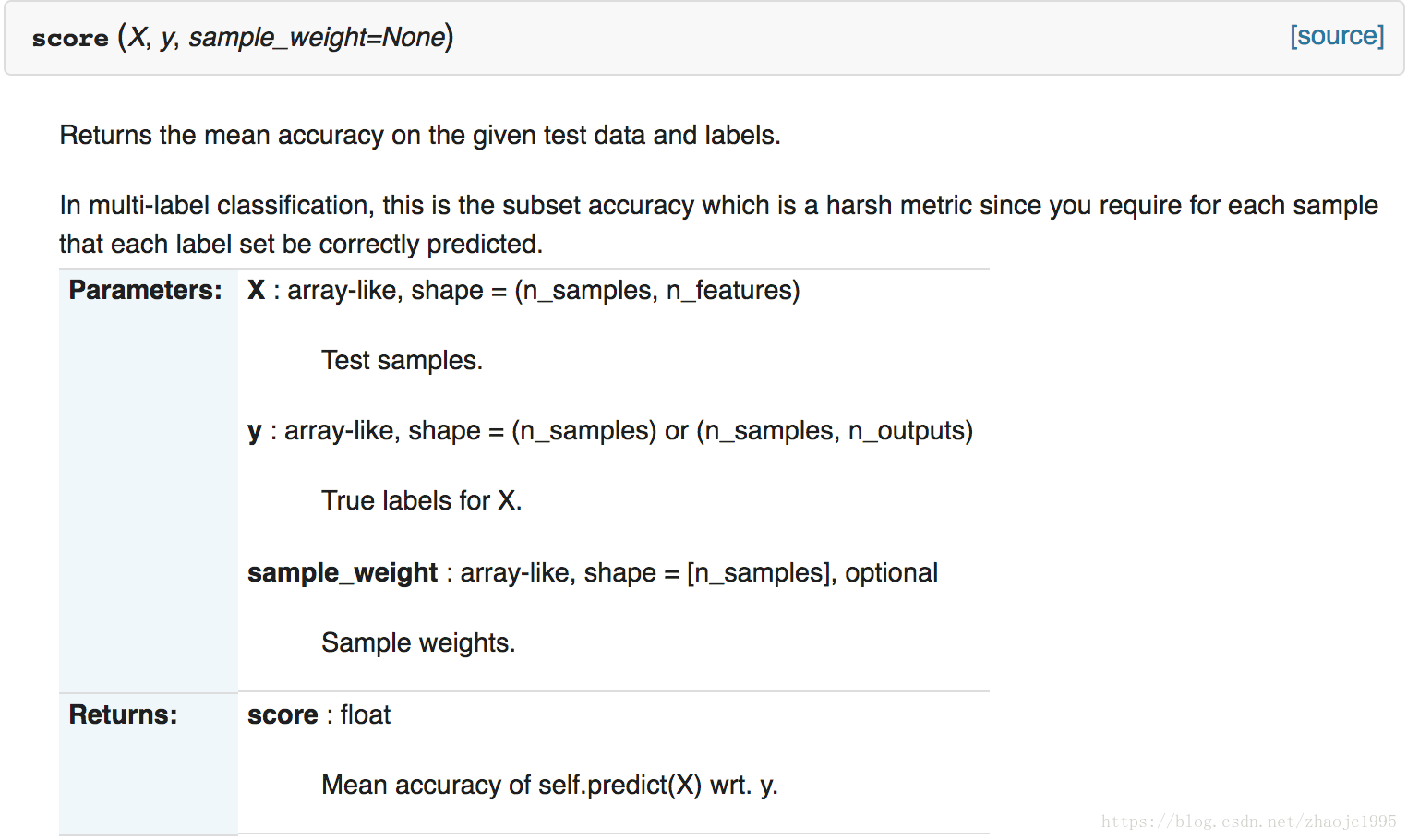Click the multi-label classification paragraph
This screenshot has width=1407, height=840.
tap(718, 224)
